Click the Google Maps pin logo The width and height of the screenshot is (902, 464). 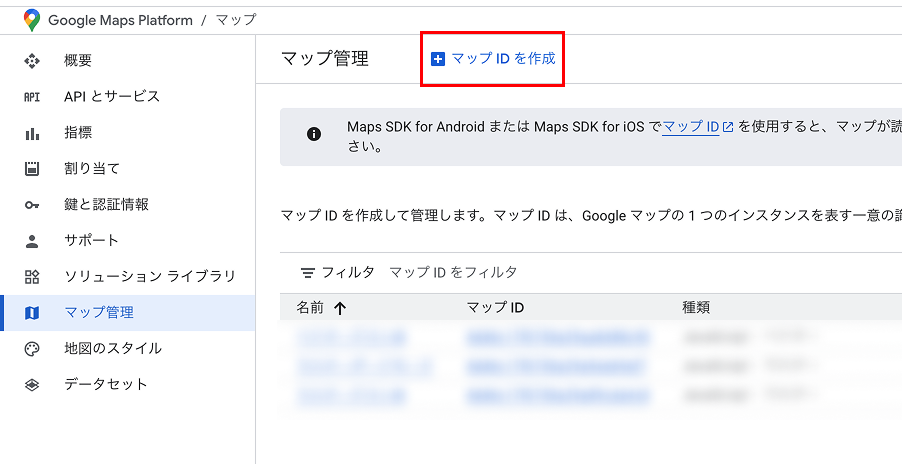click(x=32, y=20)
